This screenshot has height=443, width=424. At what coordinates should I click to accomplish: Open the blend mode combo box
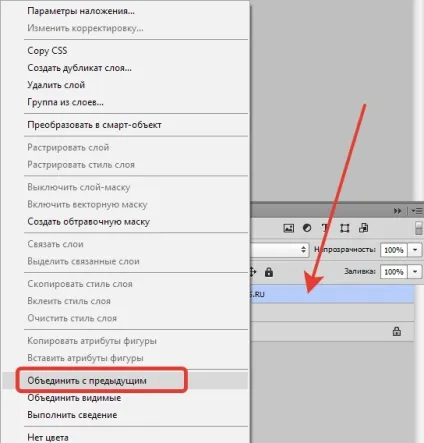(279, 250)
